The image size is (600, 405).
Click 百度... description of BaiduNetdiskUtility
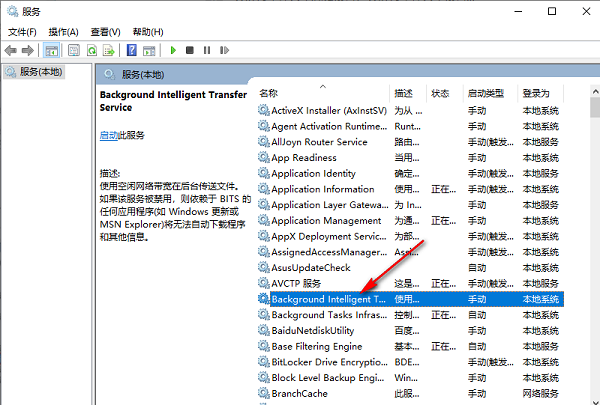407,330
